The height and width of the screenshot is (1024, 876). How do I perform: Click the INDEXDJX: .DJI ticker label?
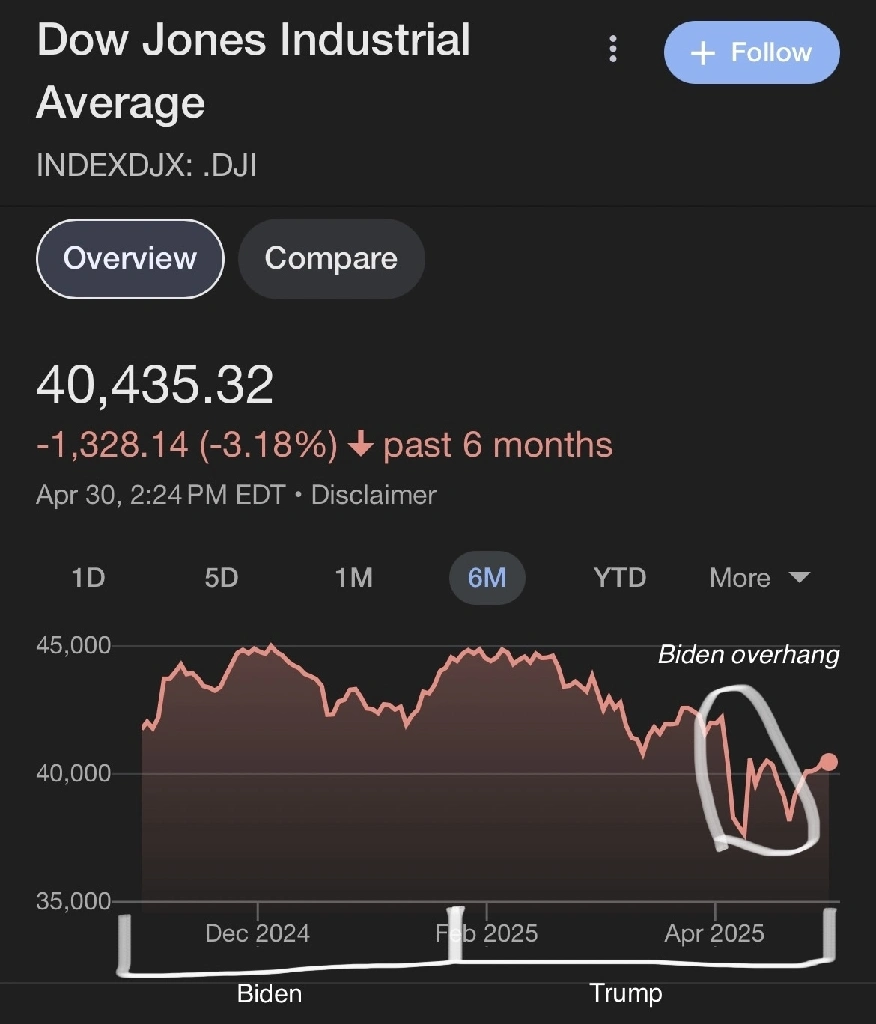pos(147,165)
